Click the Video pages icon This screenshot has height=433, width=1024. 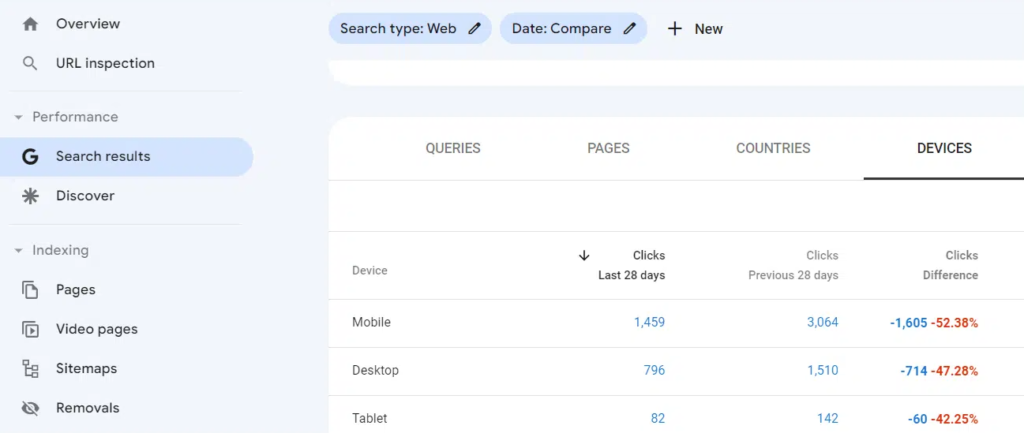point(30,329)
